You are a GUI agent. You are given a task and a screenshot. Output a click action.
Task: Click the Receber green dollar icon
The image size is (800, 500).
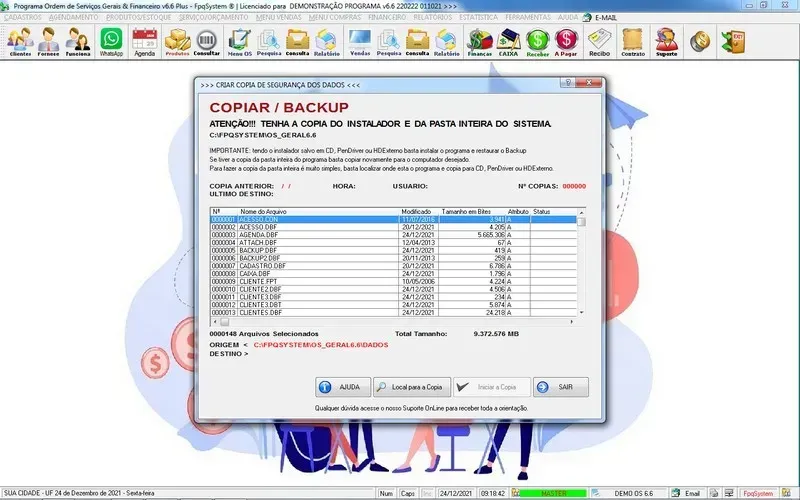[539, 41]
